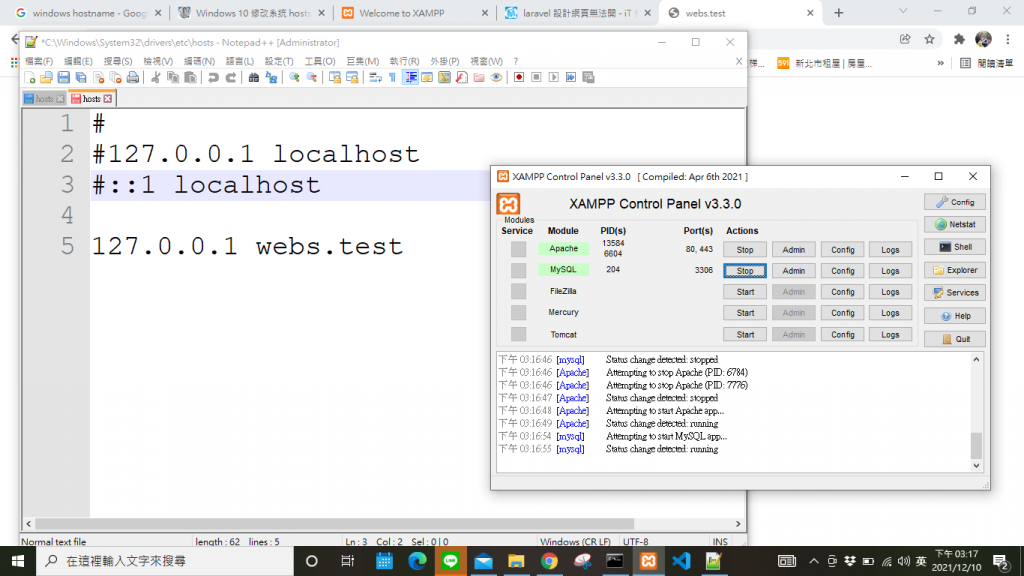Toggle the MySQL service checkbox in XAMPP
Image resolution: width=1024 pixels, height=576 pixels.
tap(519, 270)
